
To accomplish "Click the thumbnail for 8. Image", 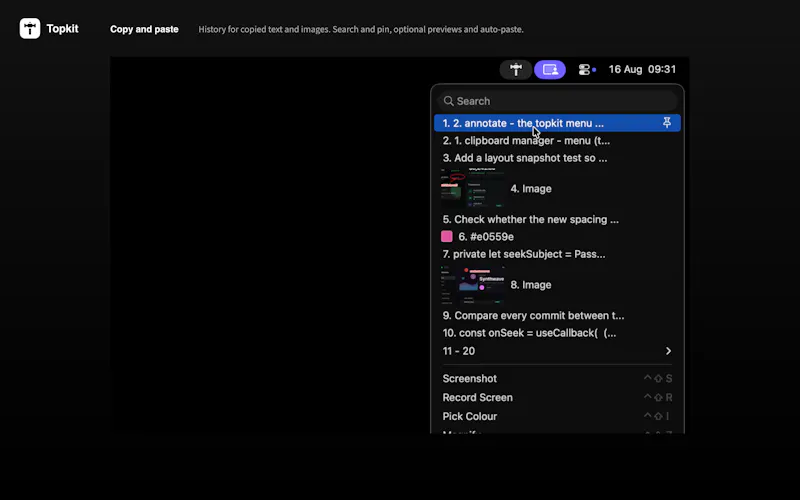I will point(472,285).
